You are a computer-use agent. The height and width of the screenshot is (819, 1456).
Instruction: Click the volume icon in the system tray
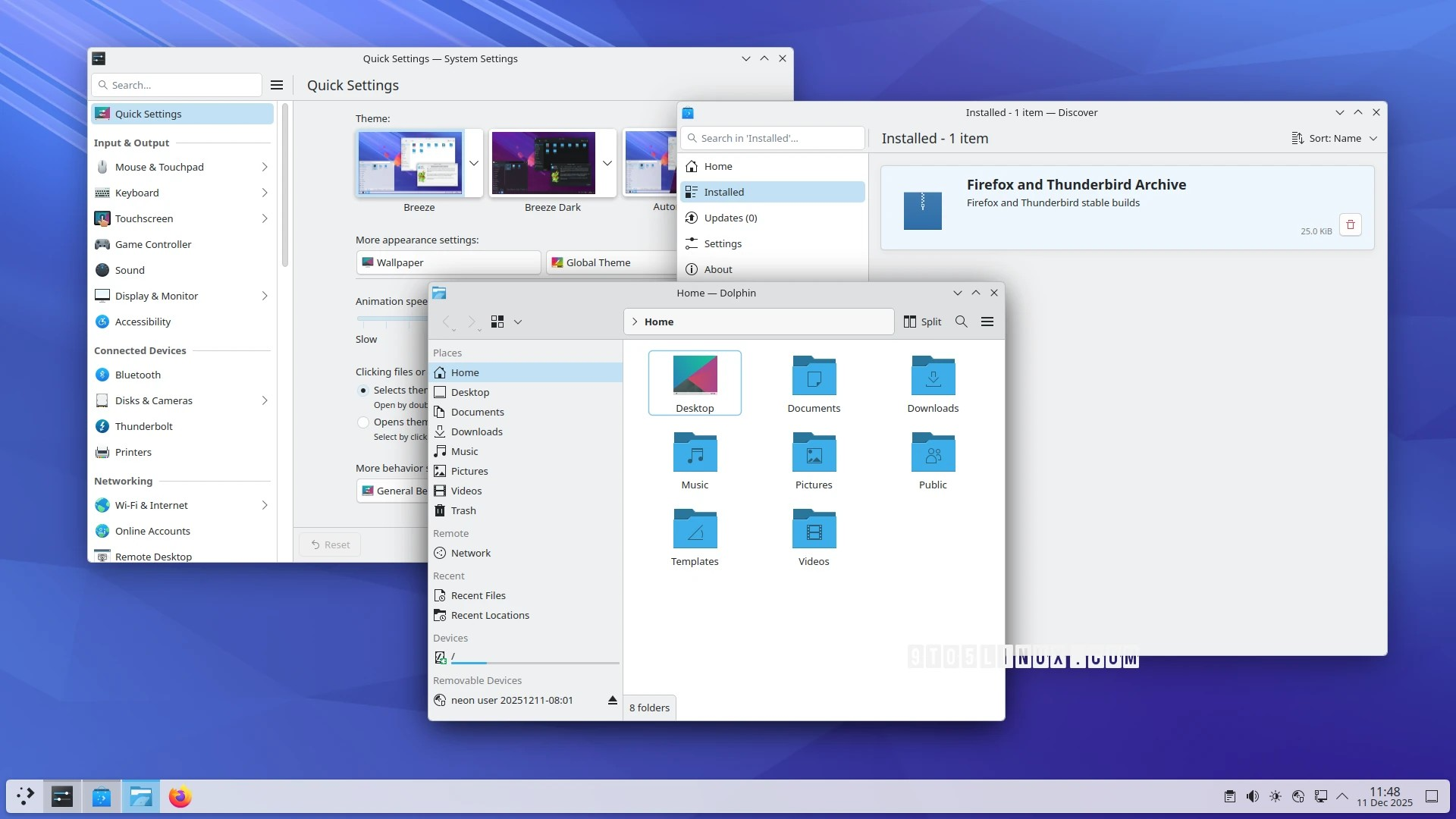click(x=1251, y=796)
